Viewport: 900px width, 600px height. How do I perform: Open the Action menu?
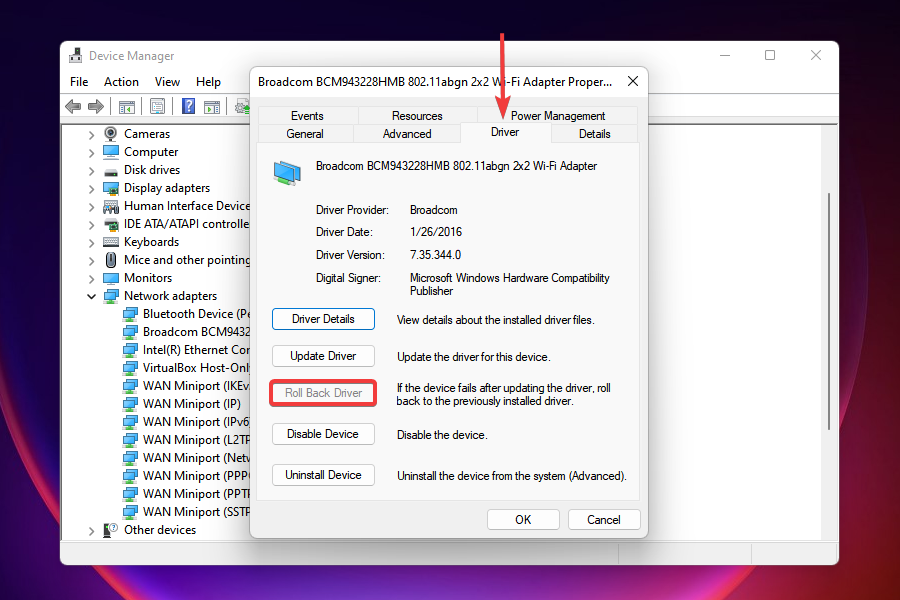(x=121, y=81)
